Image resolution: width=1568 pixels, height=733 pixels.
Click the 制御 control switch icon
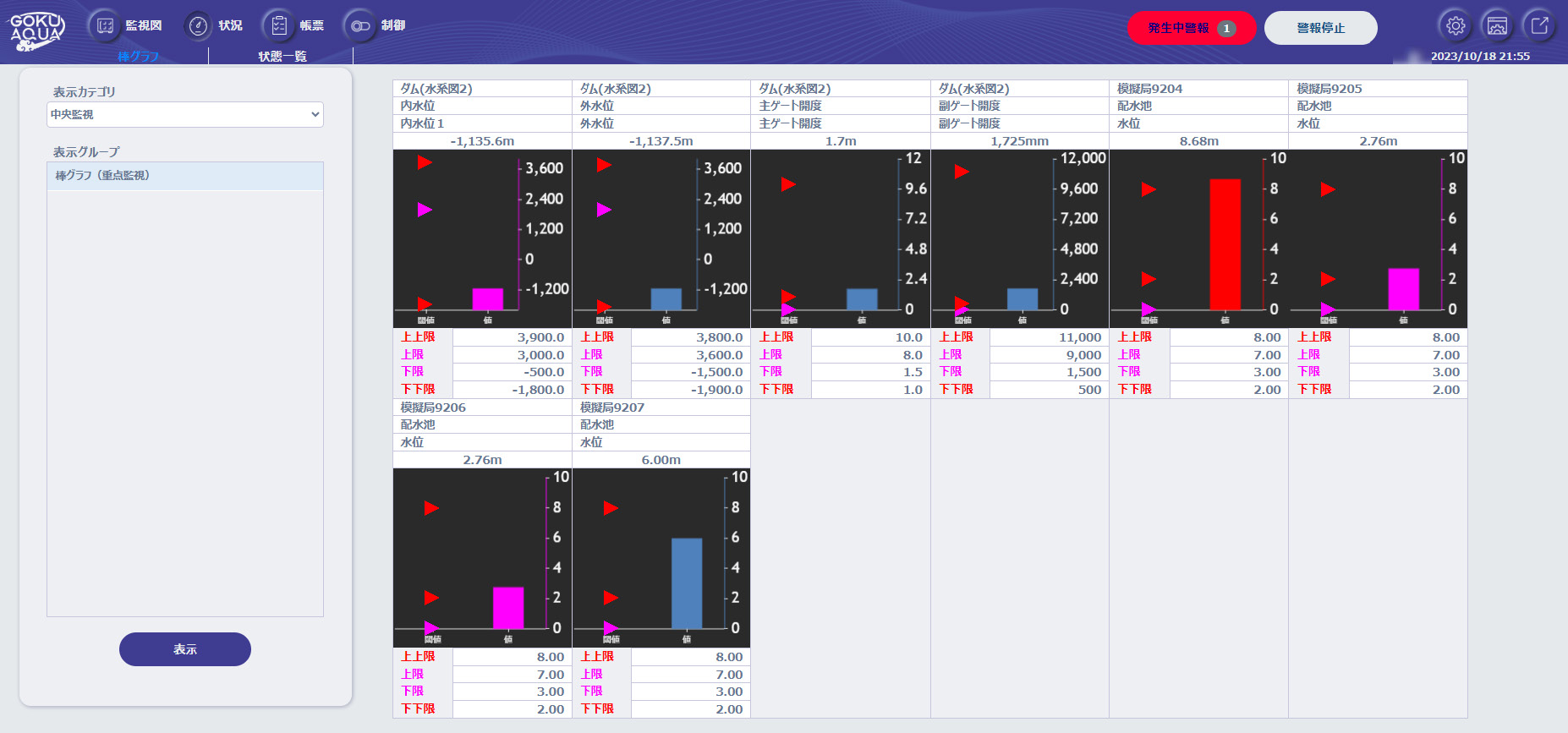pyautogui.click(x=360, y=26)
